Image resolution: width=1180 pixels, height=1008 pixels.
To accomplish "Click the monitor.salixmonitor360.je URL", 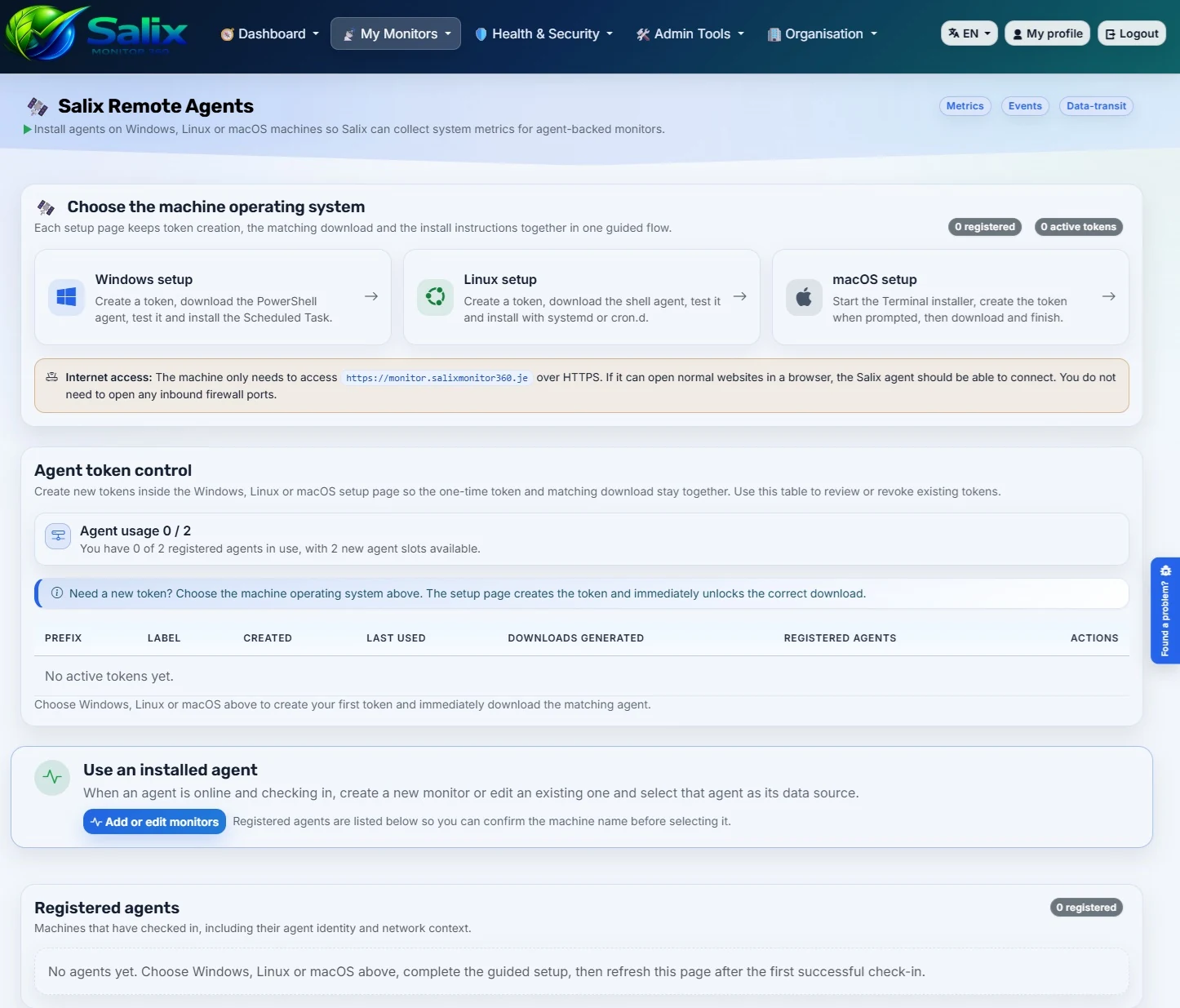I will pyautogui.click(x=437, y=378).
